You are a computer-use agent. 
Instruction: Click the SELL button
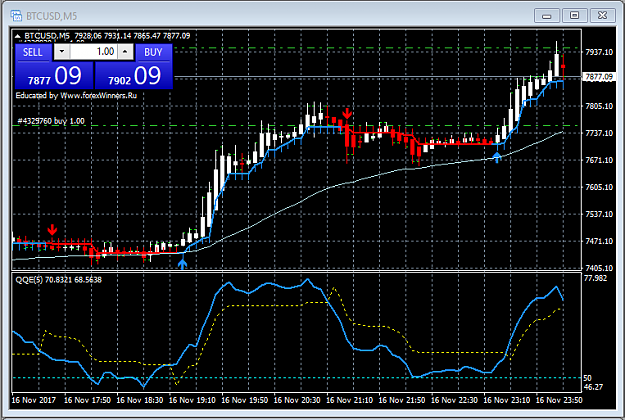pyautogui.click(x=33, y=52)
